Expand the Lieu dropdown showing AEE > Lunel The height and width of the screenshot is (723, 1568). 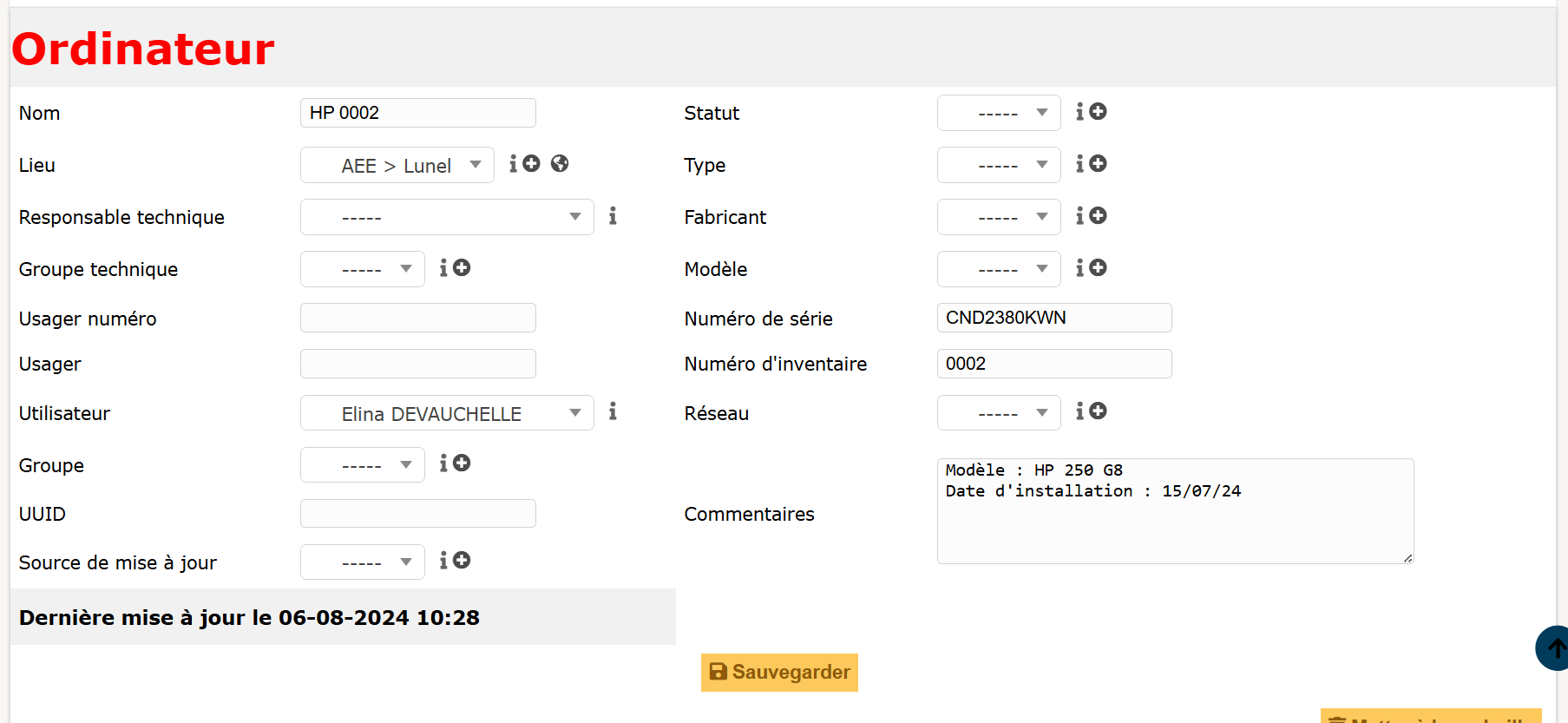tap(397, 165)
